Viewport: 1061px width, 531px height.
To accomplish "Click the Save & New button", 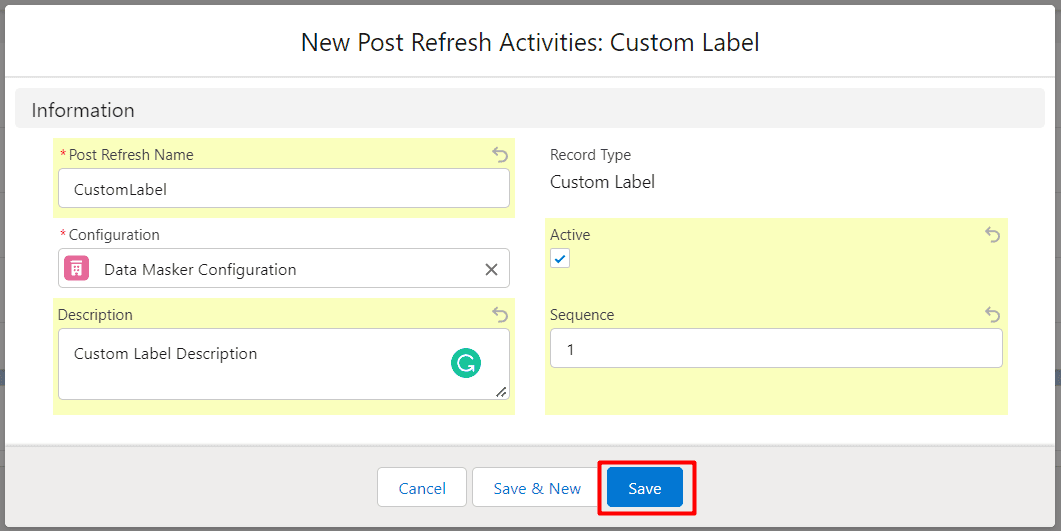I will pyautogui.click(x=537, y=488).
